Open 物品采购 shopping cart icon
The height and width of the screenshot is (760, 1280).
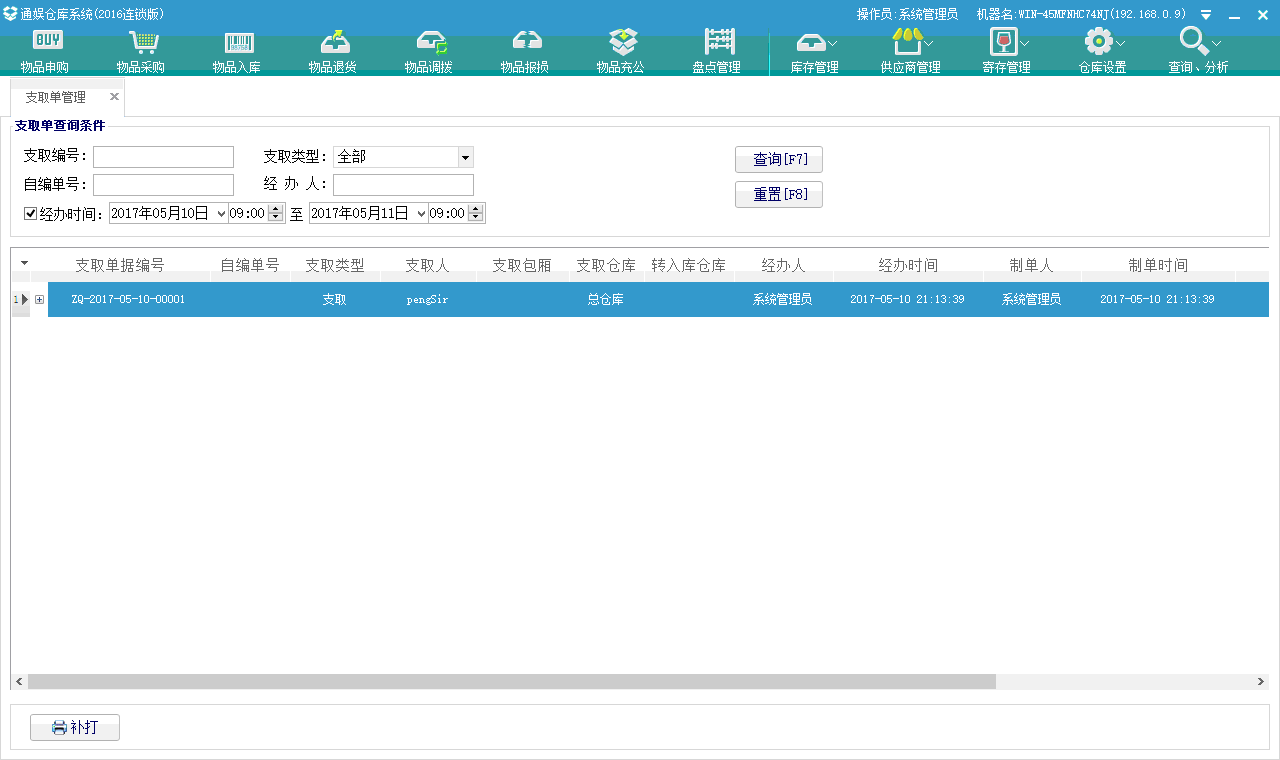[141, 50]
